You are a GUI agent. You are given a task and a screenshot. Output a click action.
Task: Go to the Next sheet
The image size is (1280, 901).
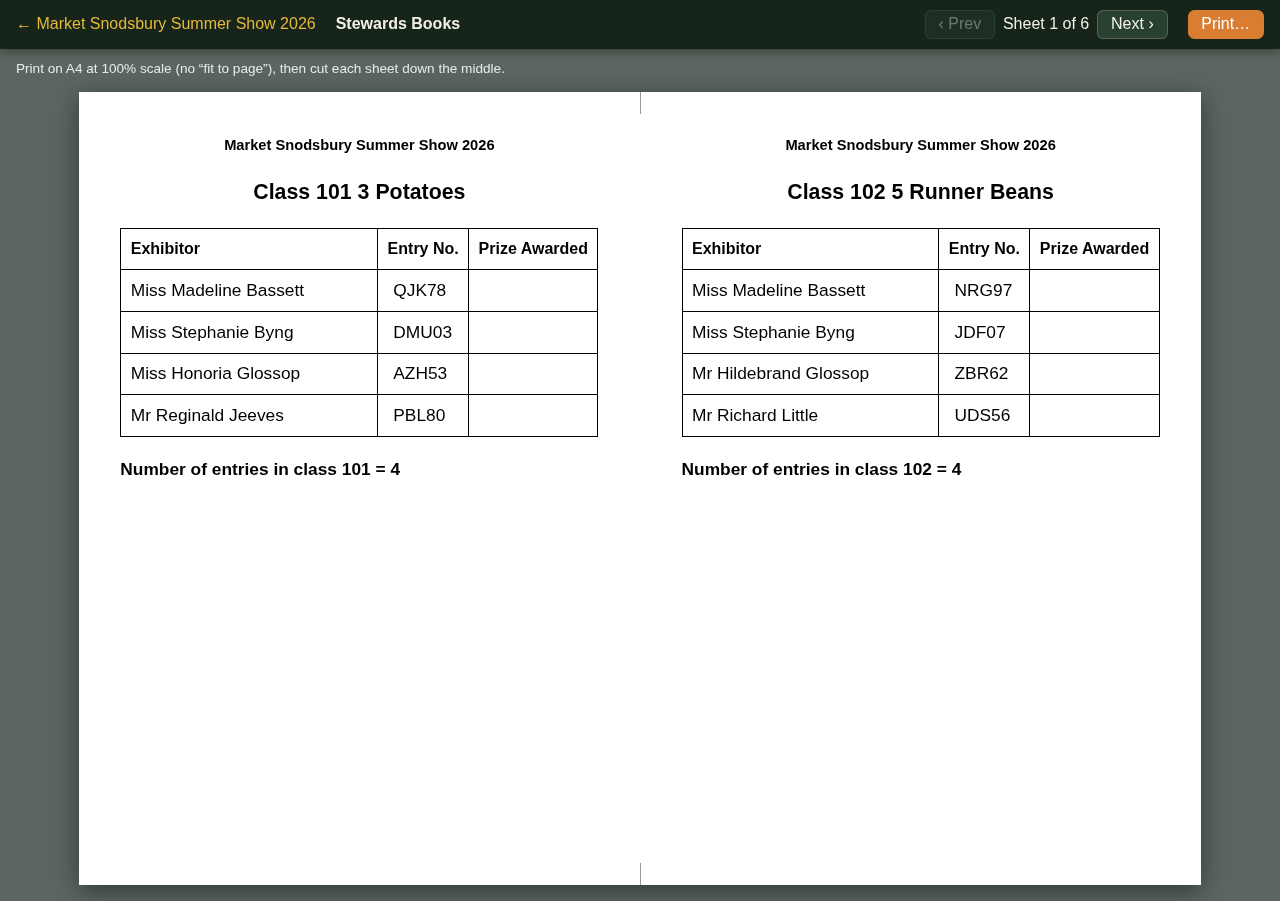click(x=1132, y=24)
